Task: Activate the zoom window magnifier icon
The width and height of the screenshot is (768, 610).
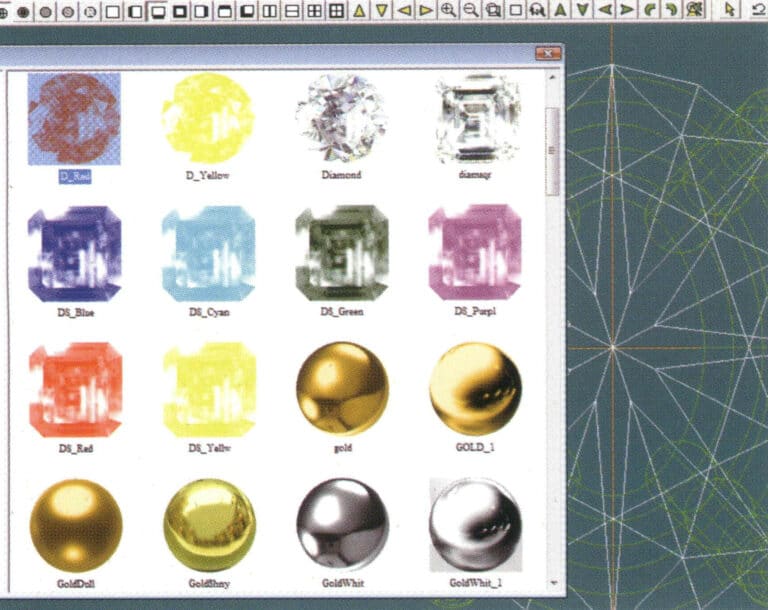Action: pyautogui.click(x=493, y=11)
